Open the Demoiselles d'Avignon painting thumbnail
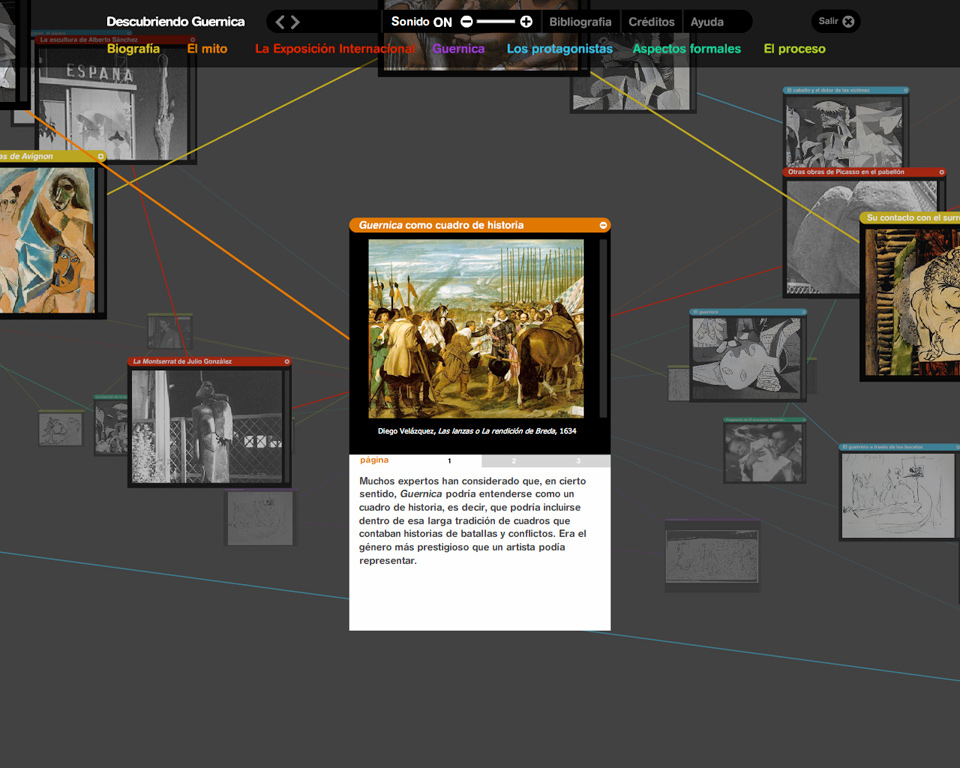960x768 pixels. (x=48, y=240)
